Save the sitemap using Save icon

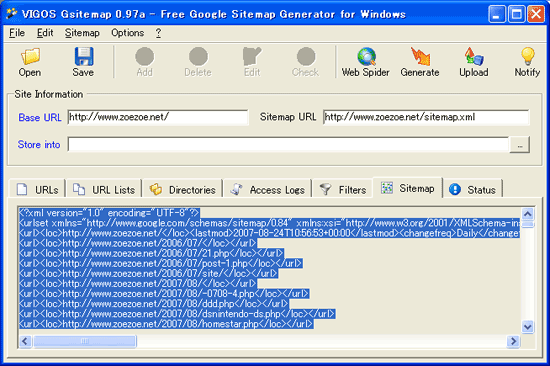pos(83,62)
